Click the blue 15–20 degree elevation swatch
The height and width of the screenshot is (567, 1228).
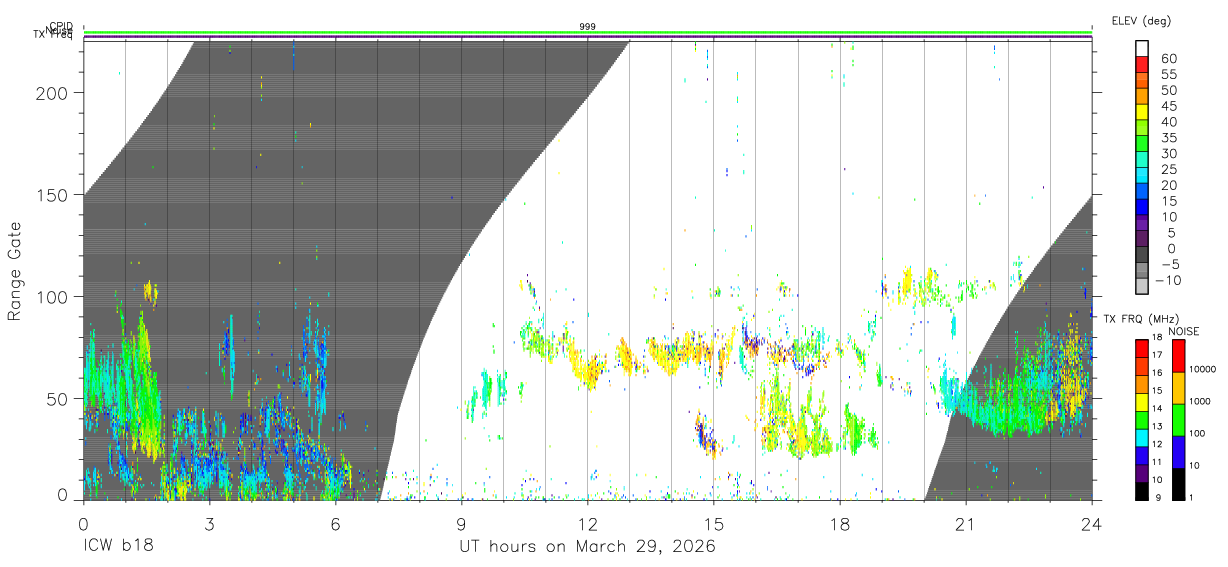(x=1142, y=191)
